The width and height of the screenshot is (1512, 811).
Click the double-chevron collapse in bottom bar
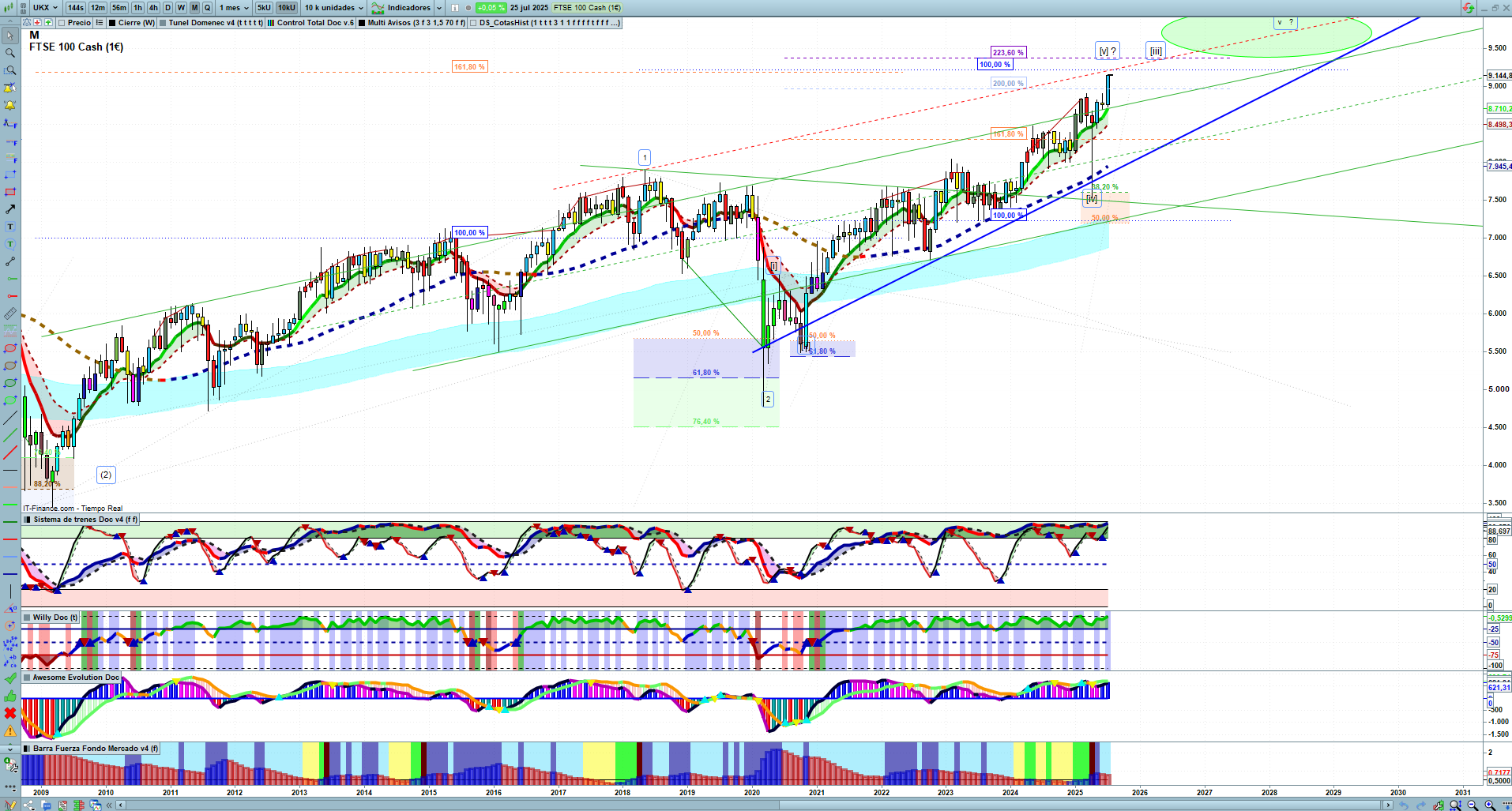(111, 805)
